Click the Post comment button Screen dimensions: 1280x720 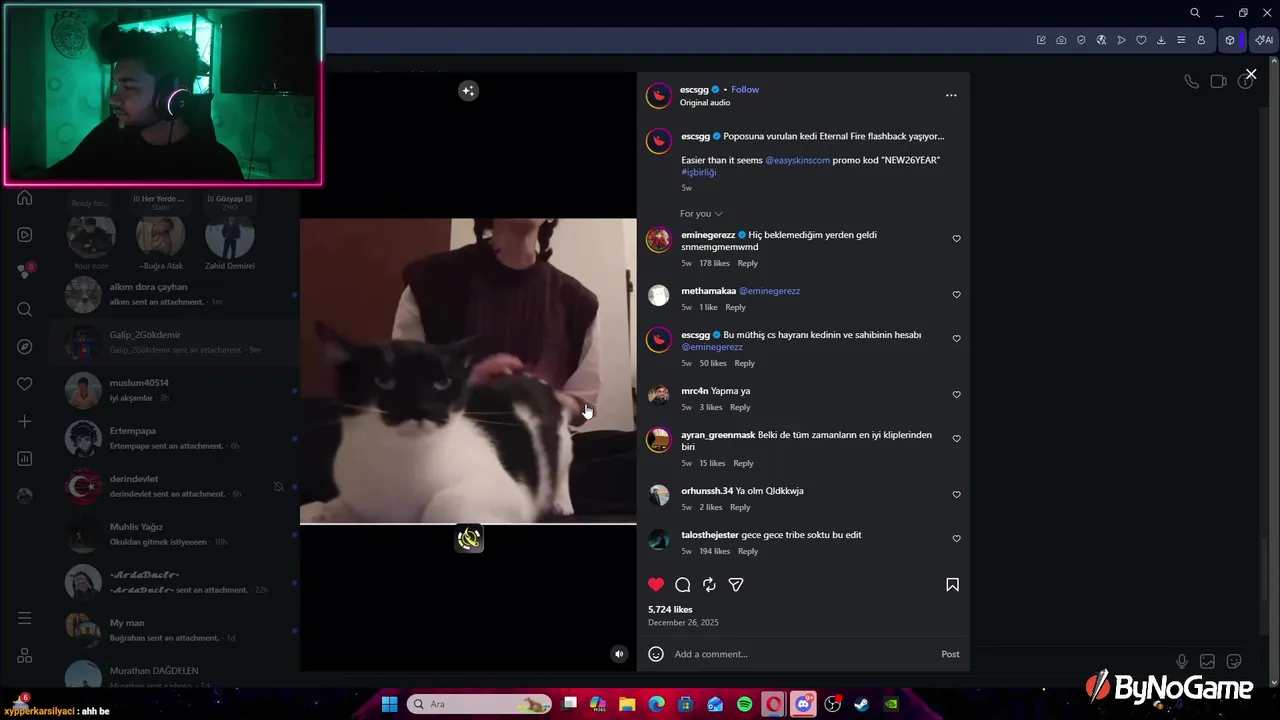coord(950,654)
